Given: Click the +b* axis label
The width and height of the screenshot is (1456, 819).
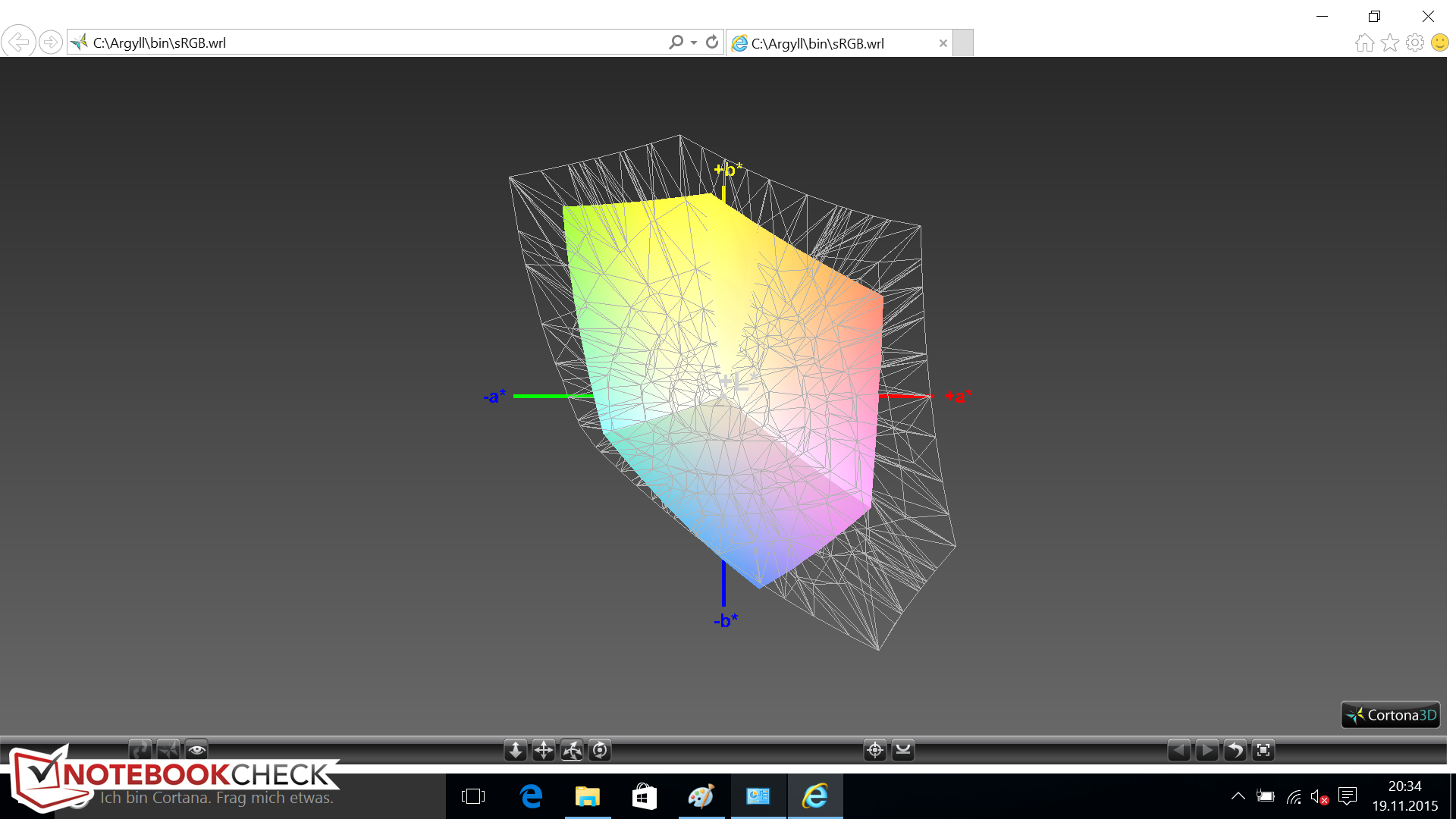Looking at the screenshot, I should (729, 168).
